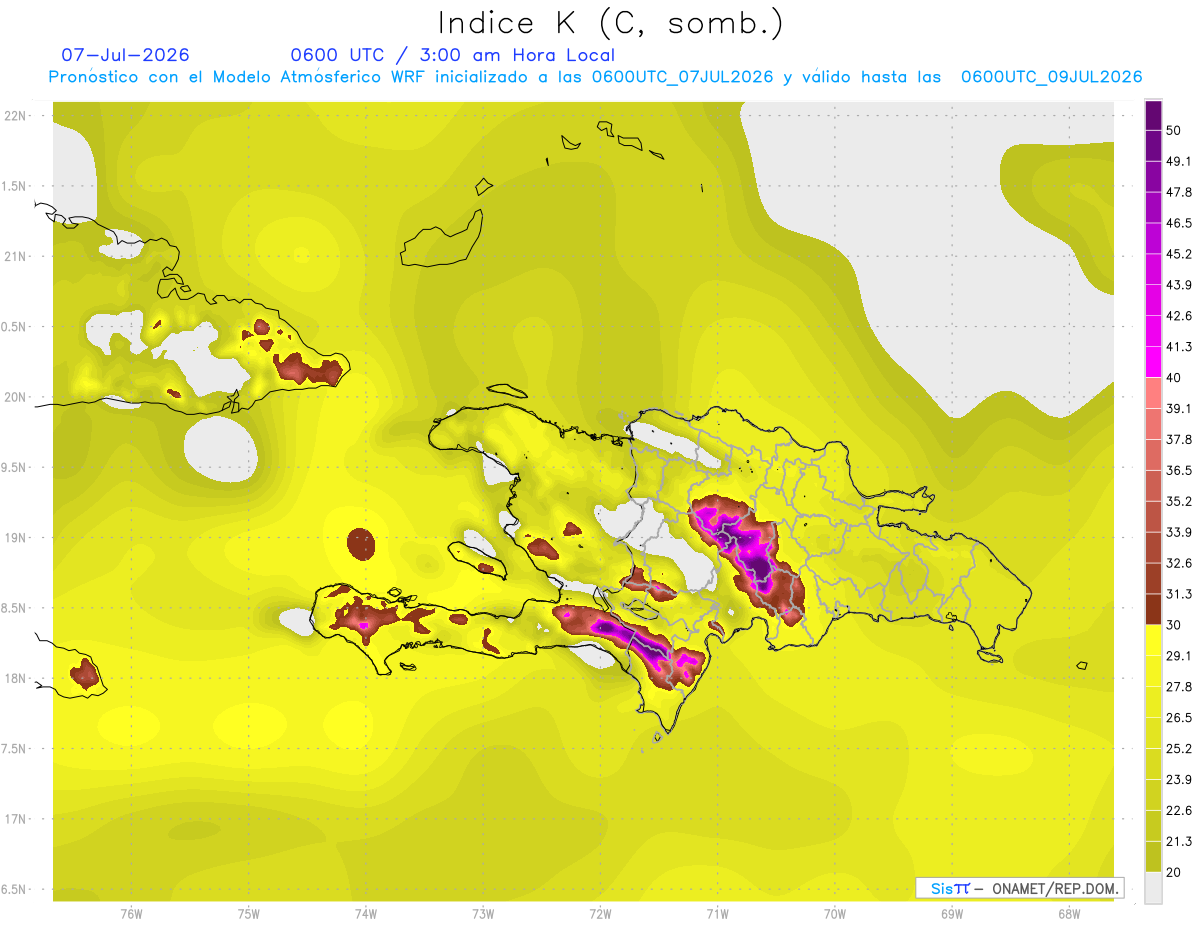Click the '69W' longitude label
Image resolution: width=1200 pixels, height=927 pixels.
[x=952, y=914]
